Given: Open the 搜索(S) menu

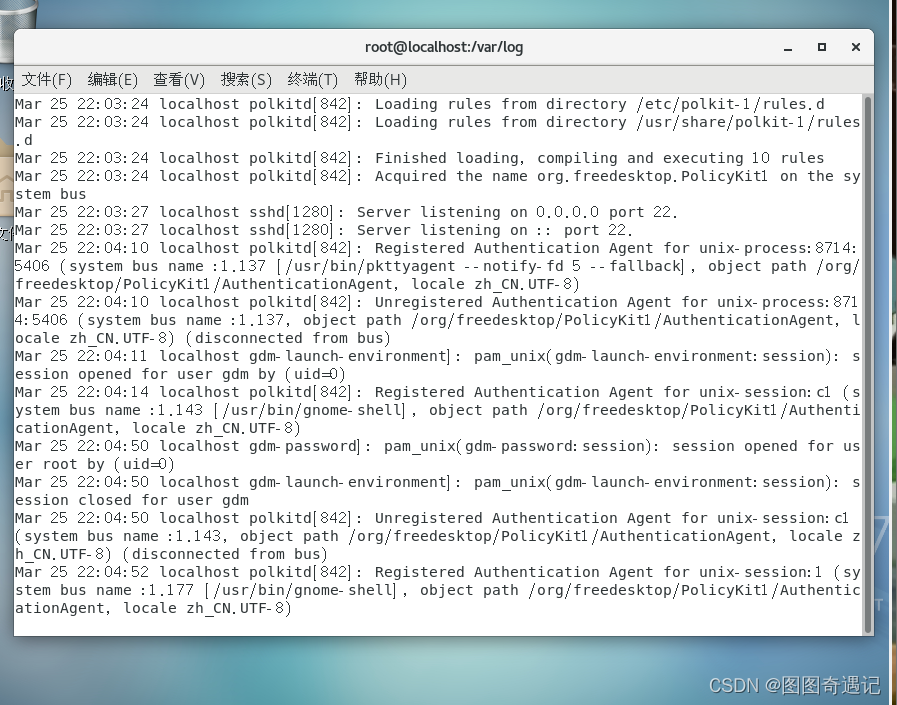Looking at the screenshot, I should coord(246,80).
